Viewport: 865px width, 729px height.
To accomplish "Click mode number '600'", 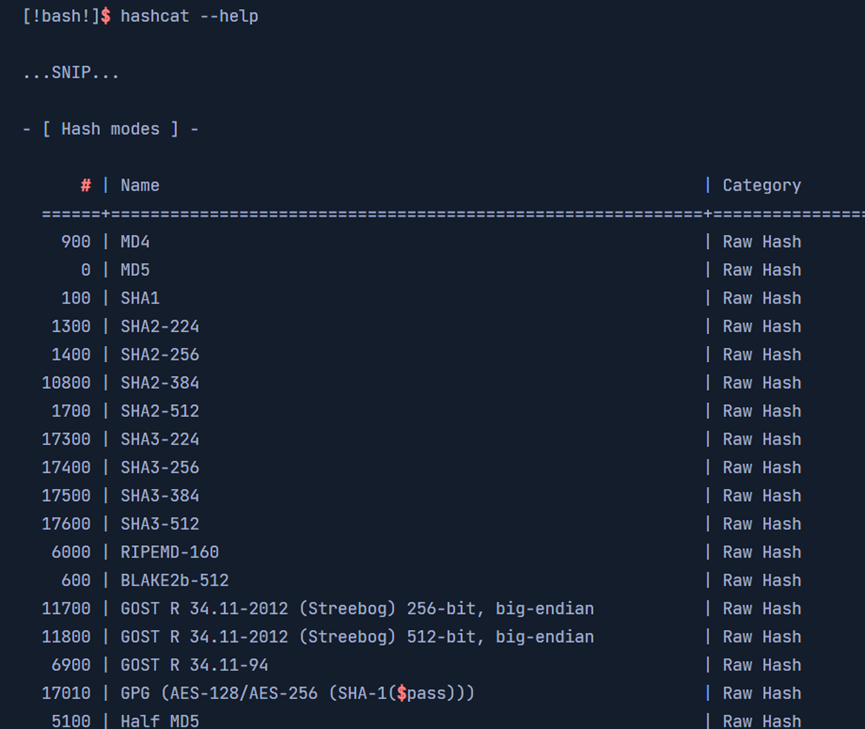I will coord(76,580).
